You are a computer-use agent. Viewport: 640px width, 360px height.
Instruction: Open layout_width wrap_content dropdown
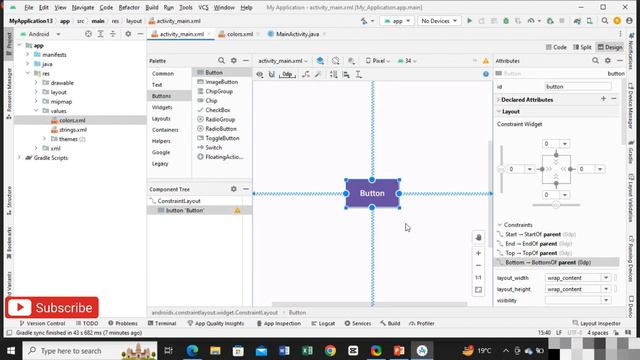pyautogui.click(x=606, y=278)
